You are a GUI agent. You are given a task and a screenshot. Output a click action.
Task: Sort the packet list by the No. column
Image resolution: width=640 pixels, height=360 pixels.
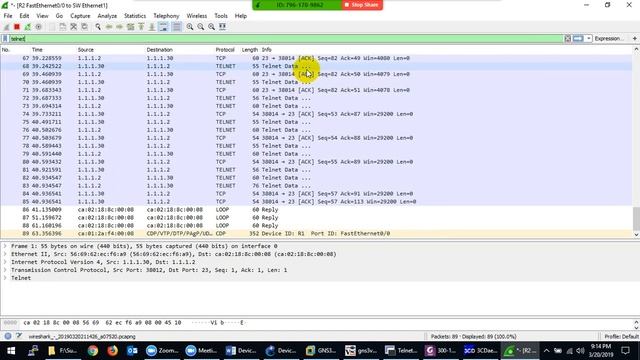tap(6, 50)
